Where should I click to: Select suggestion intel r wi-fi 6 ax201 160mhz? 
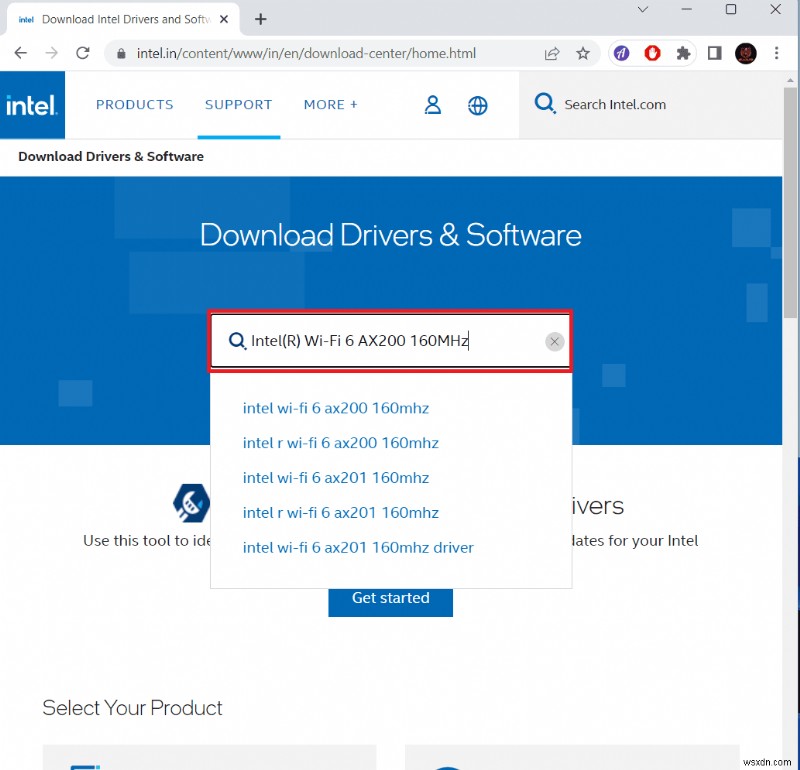[341, 512]
